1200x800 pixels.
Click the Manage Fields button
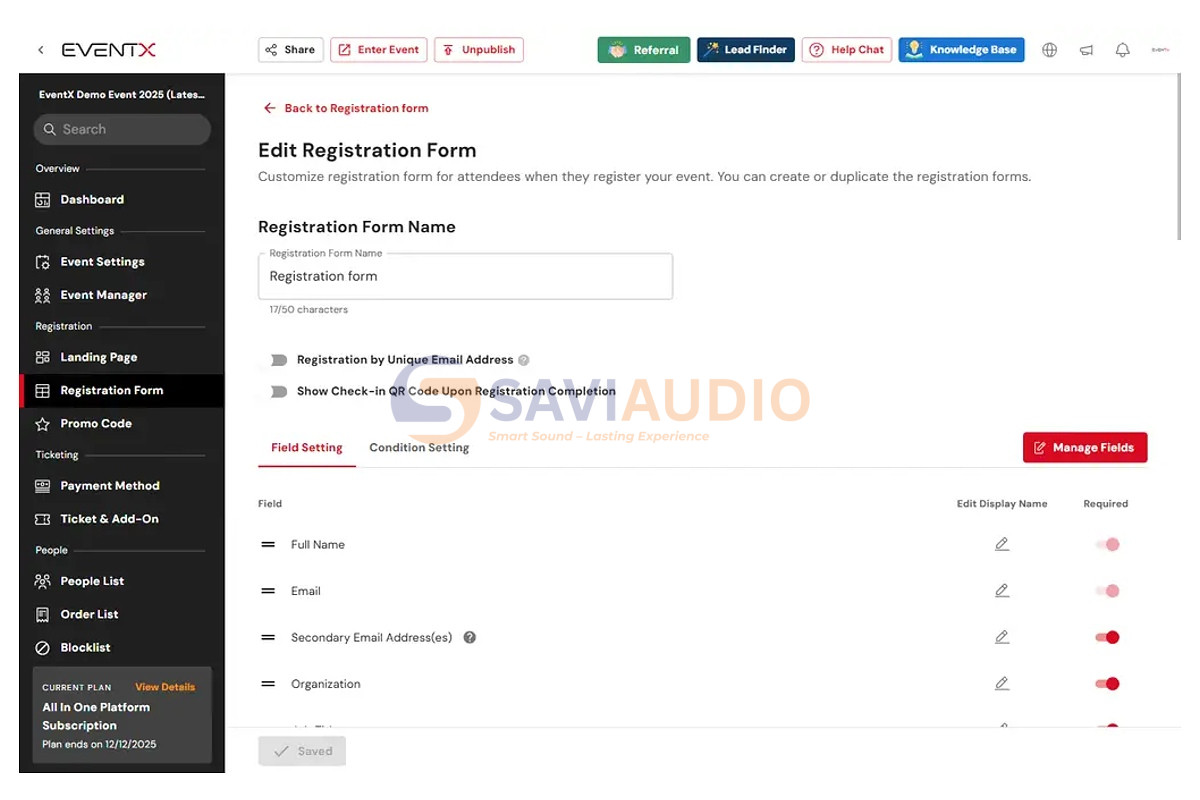point(1085,448)
